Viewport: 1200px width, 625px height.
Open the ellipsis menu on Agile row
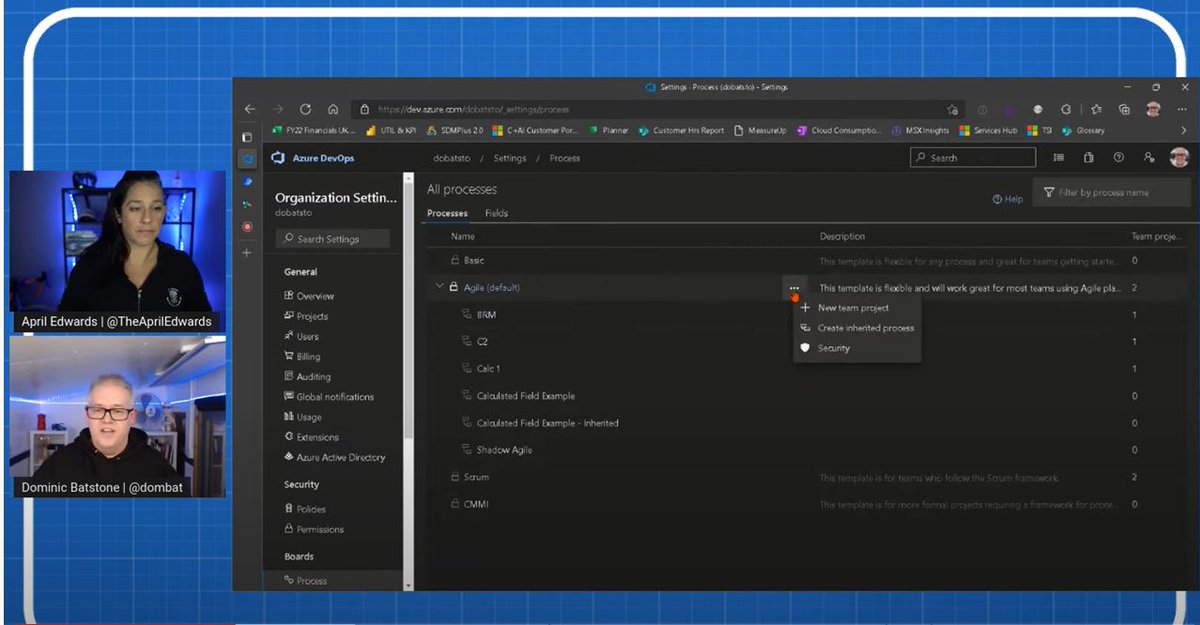click(x=794, y=288)
